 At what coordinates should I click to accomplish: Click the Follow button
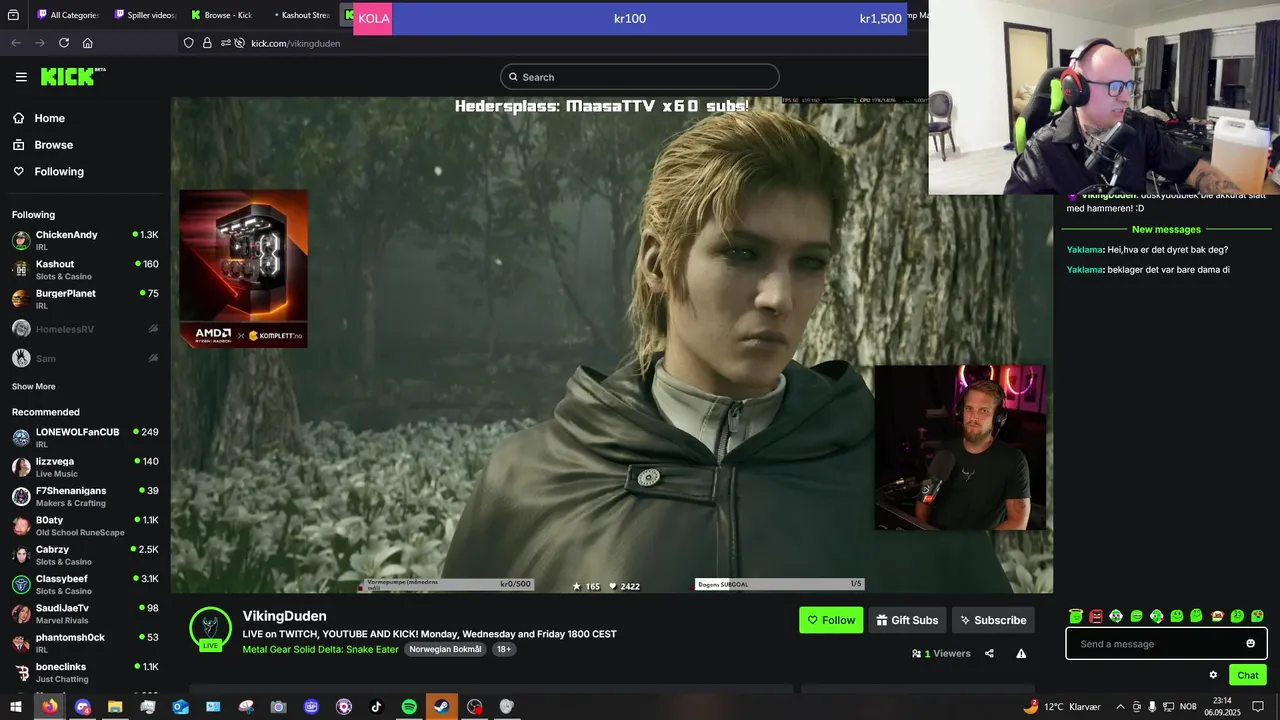tap(831, 620)
